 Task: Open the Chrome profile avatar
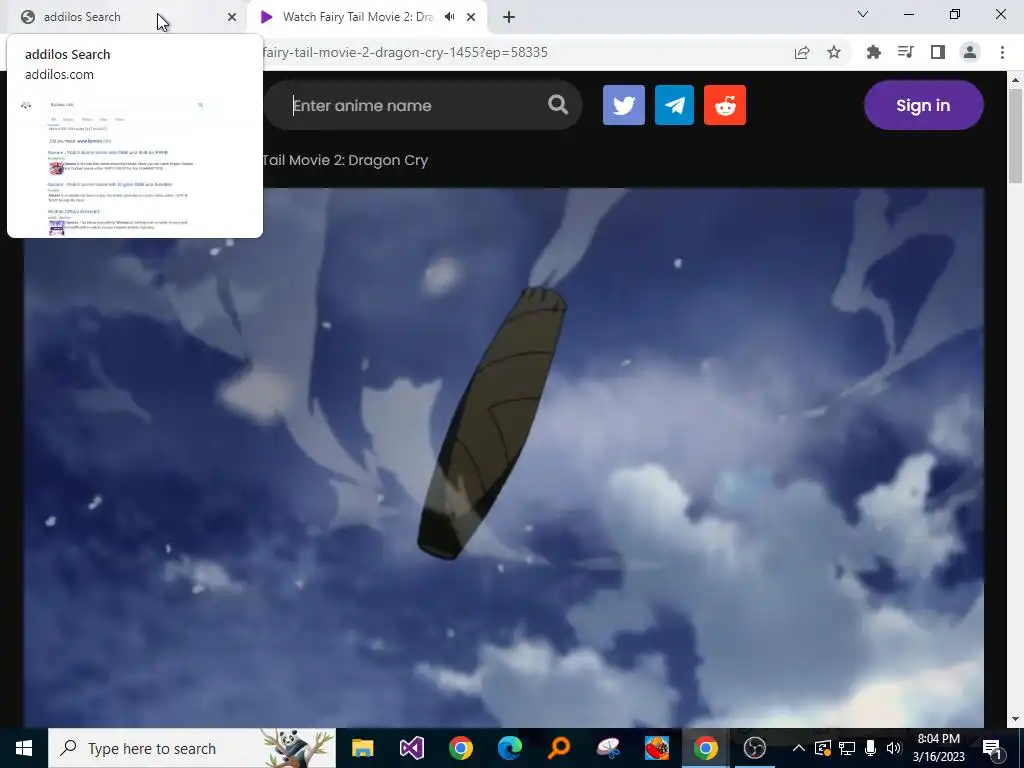click(x=970, y=52)
